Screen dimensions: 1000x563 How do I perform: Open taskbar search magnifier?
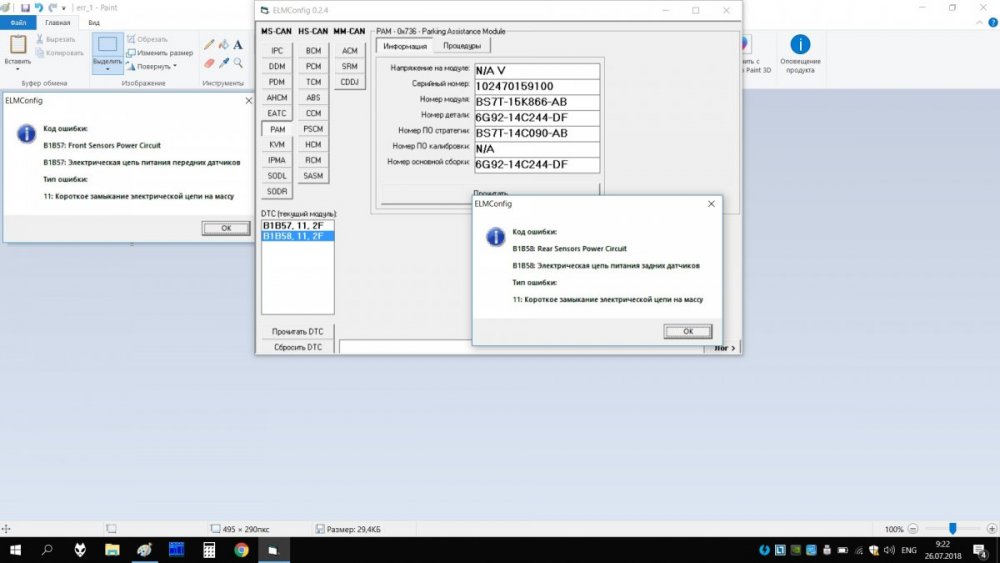pos(47,550)
